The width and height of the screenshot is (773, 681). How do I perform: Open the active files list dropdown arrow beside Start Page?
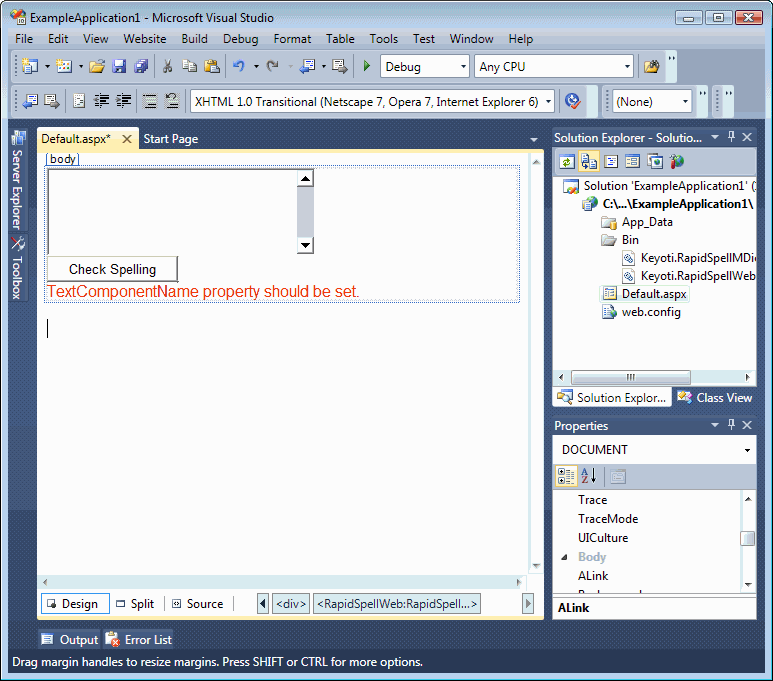(x=533, y=140)
